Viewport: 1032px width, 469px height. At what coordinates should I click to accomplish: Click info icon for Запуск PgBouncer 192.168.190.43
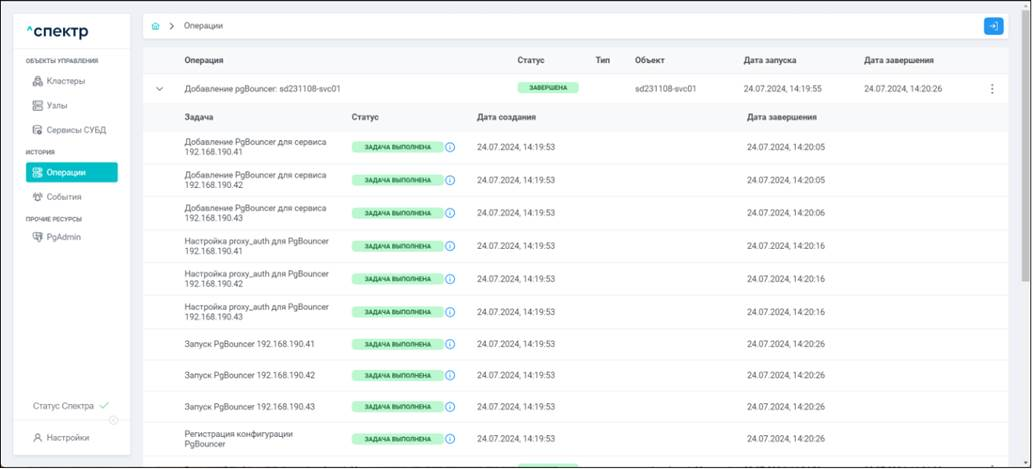point(450,407)
